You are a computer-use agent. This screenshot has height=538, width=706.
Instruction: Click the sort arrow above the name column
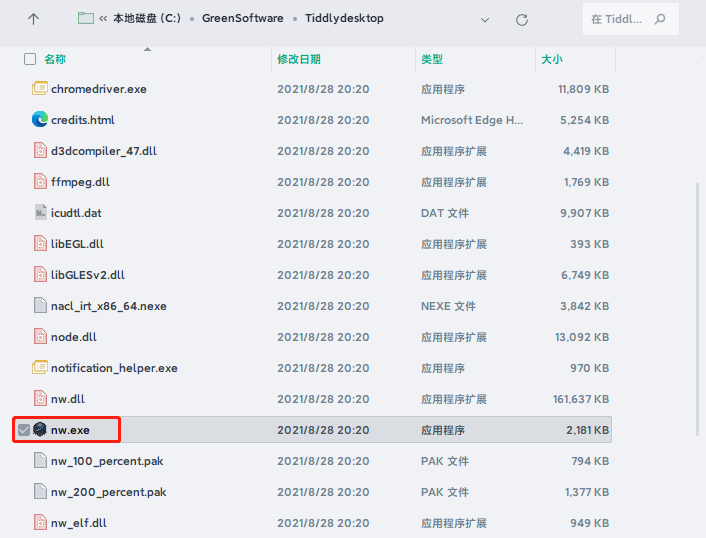tap(147, 49)
